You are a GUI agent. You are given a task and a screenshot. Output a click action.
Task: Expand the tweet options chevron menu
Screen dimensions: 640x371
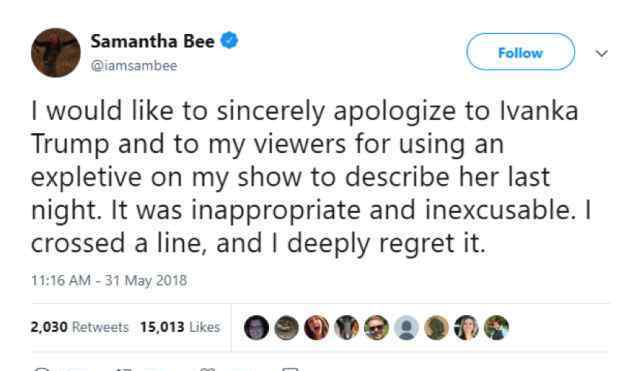602,53
